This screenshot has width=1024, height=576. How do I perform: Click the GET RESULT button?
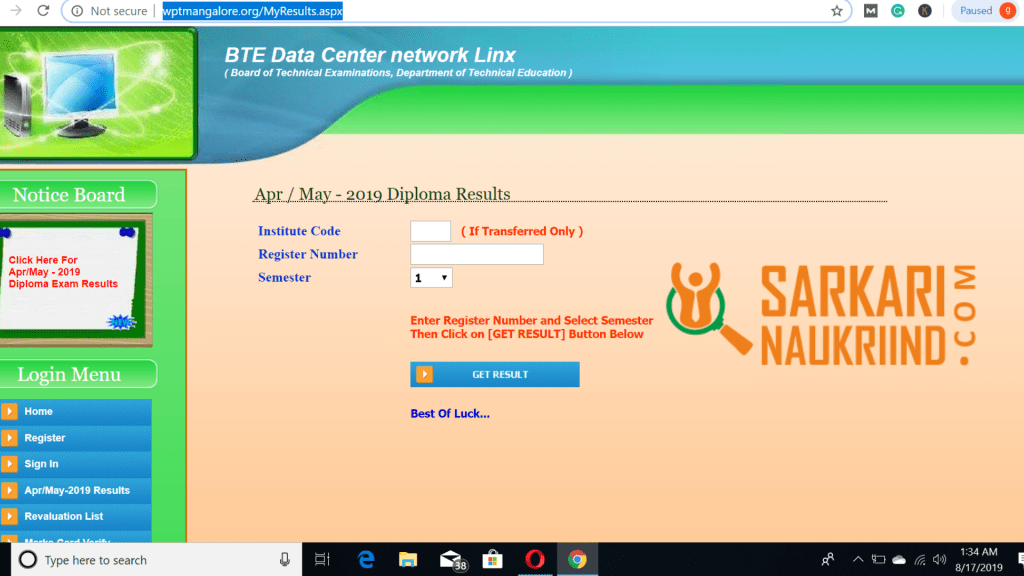494,374
